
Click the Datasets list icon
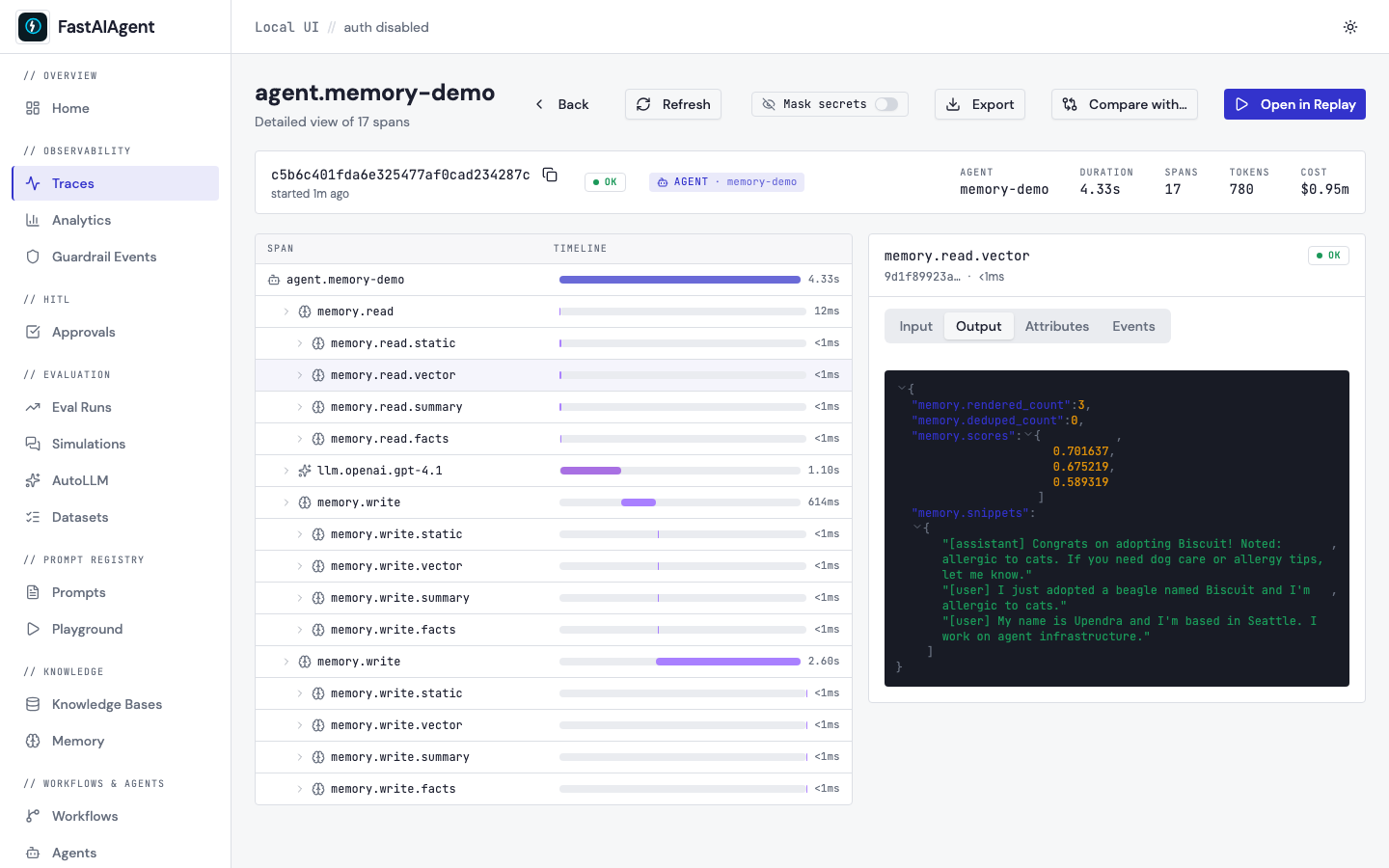[33, 517]
